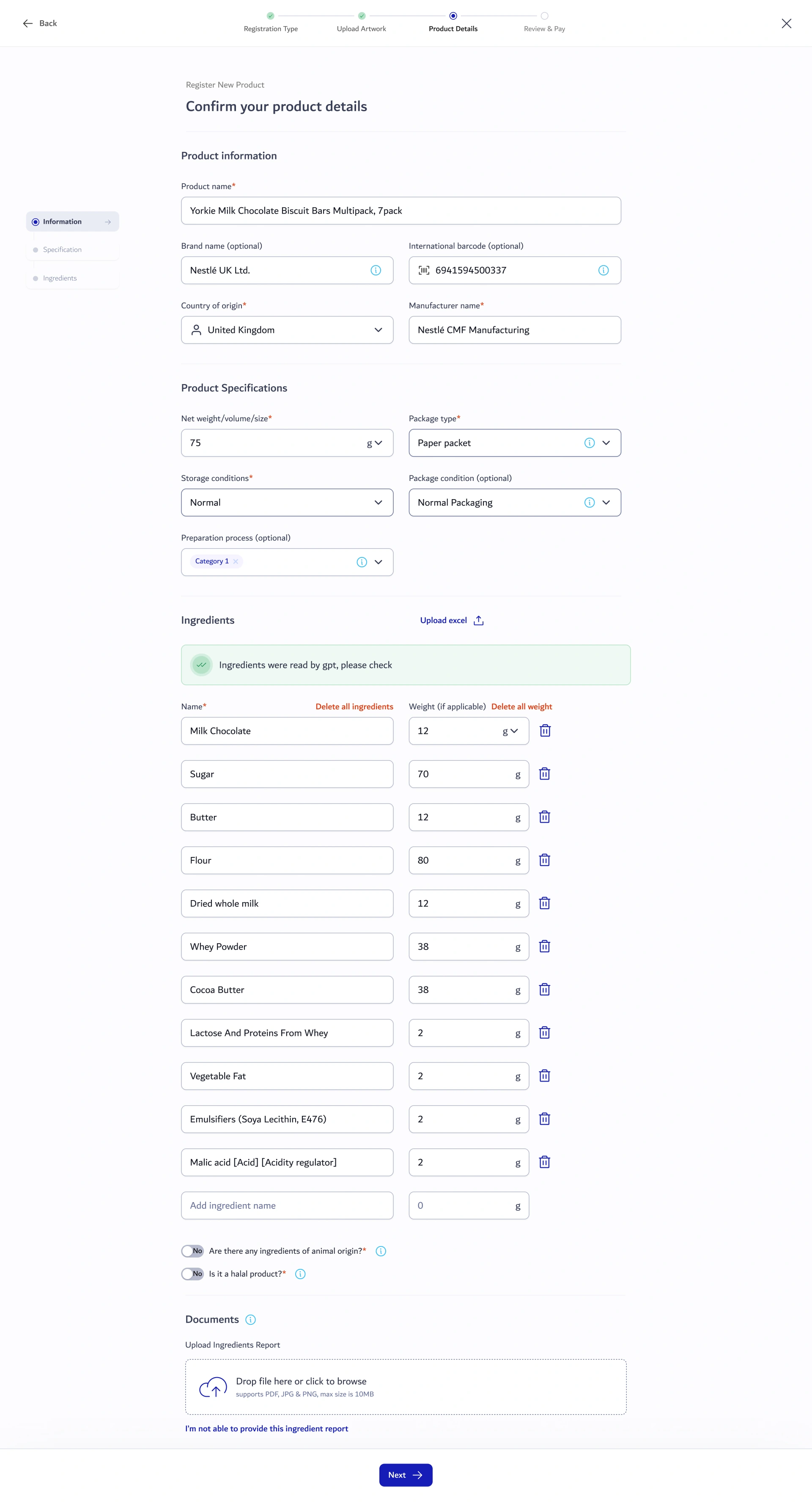Delete the Milk Chocolate ingredient row
Image resolution: width=812 pixels, height=1502 pixels.
[x=545, y=730]
